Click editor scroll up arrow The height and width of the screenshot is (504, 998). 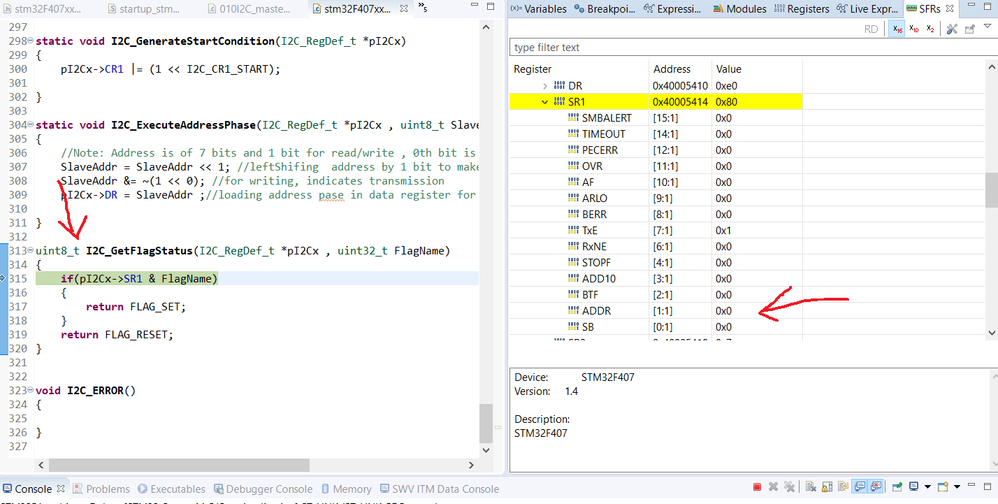tap(486, 27)
